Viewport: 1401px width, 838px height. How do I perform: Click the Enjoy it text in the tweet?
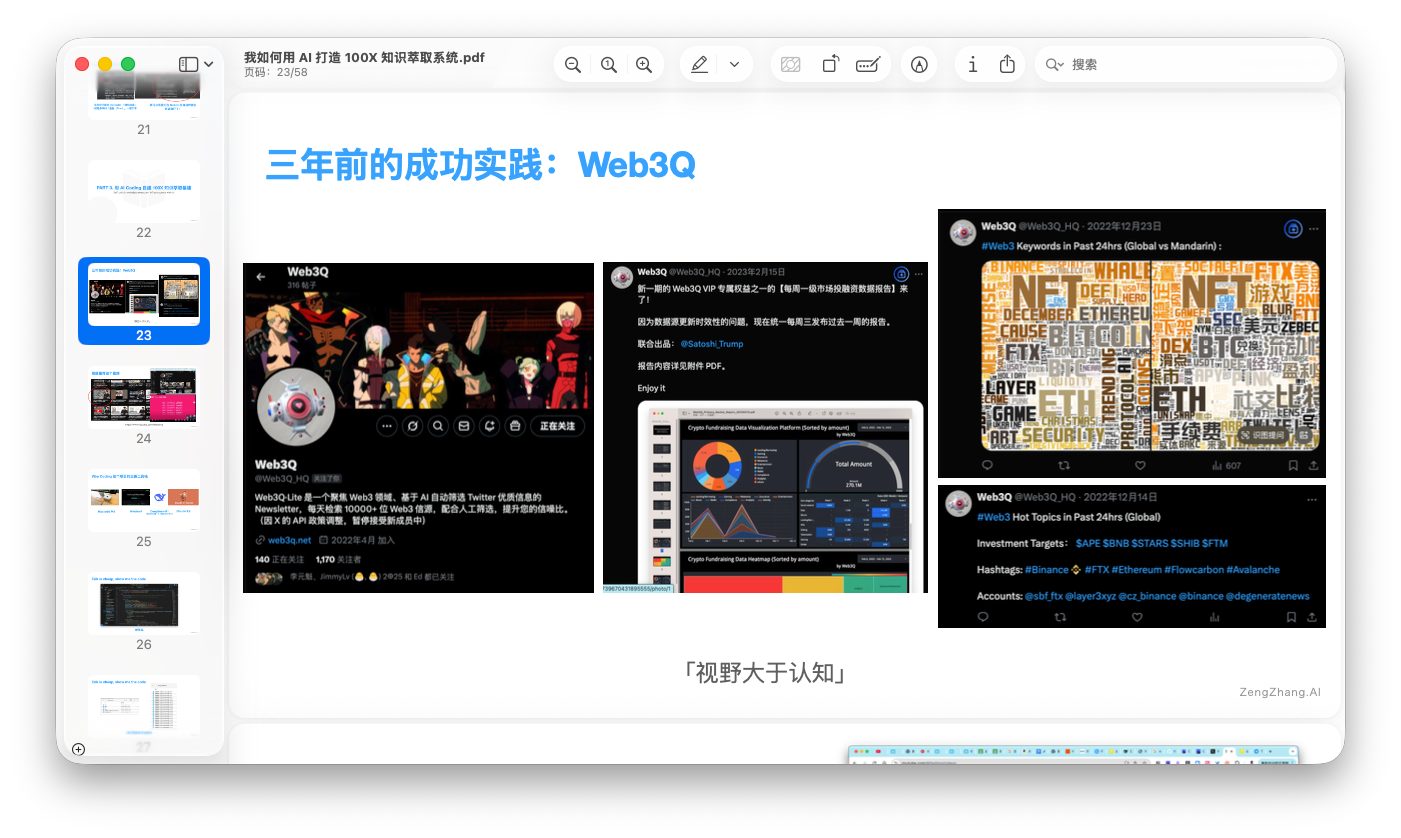click(652, 388)
